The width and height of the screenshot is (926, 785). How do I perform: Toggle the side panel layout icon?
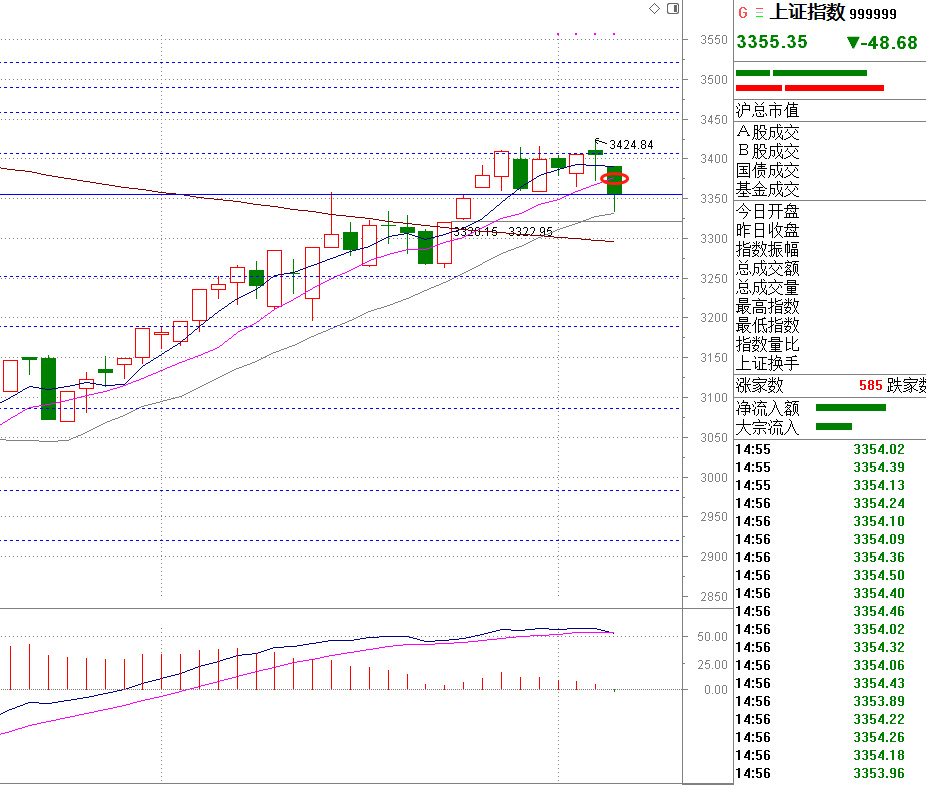(673, 8)
